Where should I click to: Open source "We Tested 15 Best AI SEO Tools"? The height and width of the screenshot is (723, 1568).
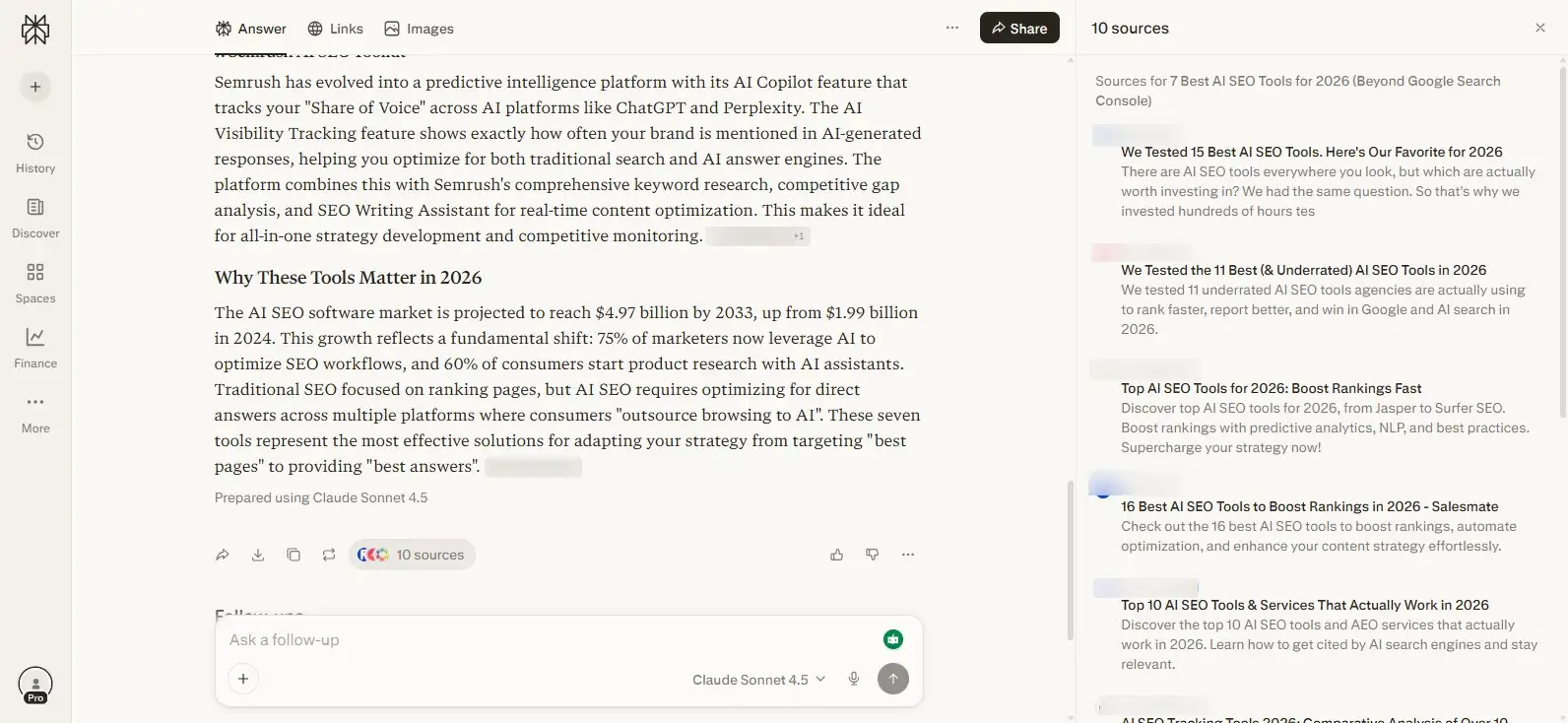(1312, 152)
